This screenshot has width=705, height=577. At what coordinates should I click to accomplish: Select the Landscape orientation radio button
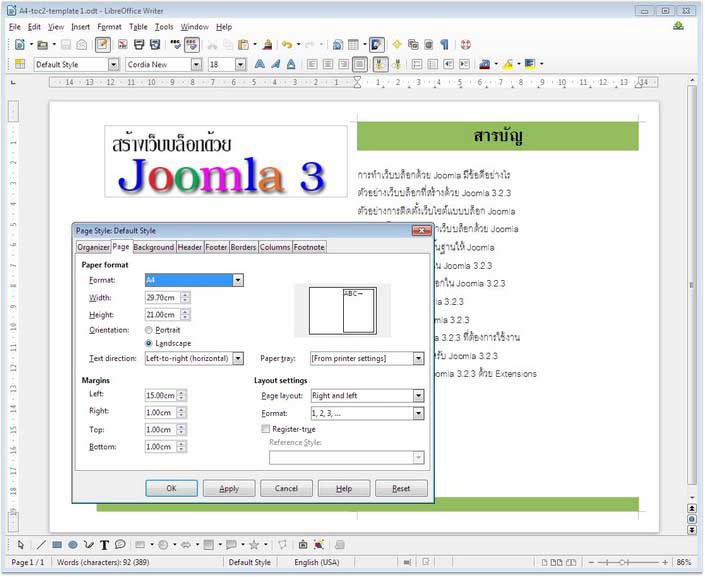coord(149,344)
